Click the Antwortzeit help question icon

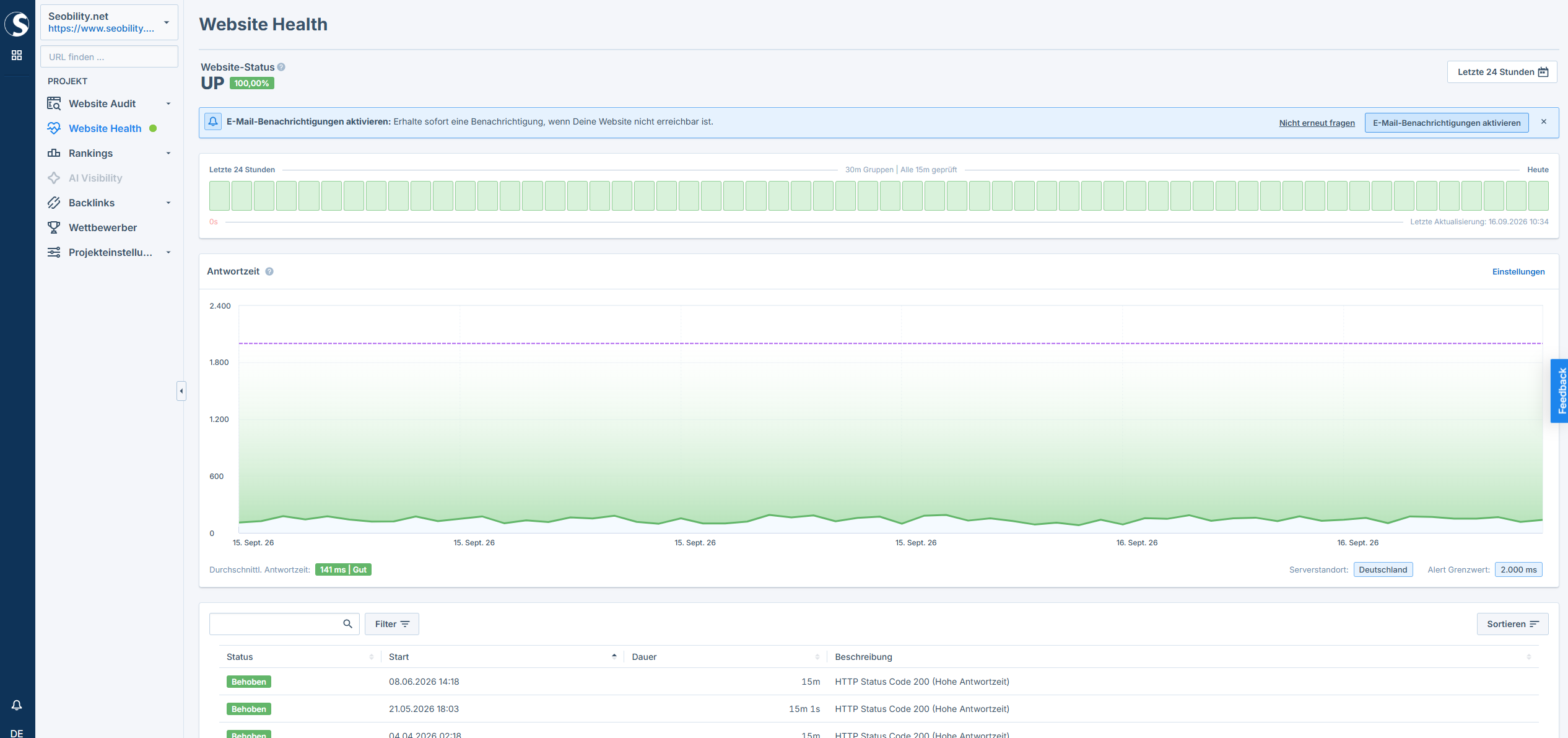pyautogui.click(x=269, y=271)
